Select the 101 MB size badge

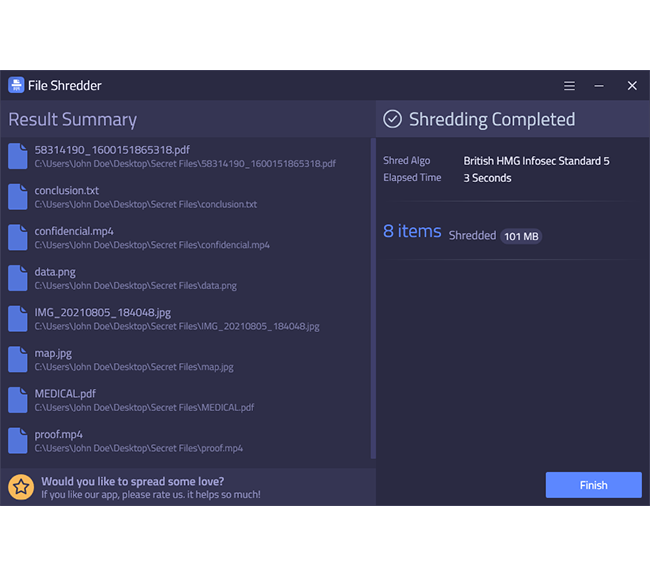[x=521, y=236]
